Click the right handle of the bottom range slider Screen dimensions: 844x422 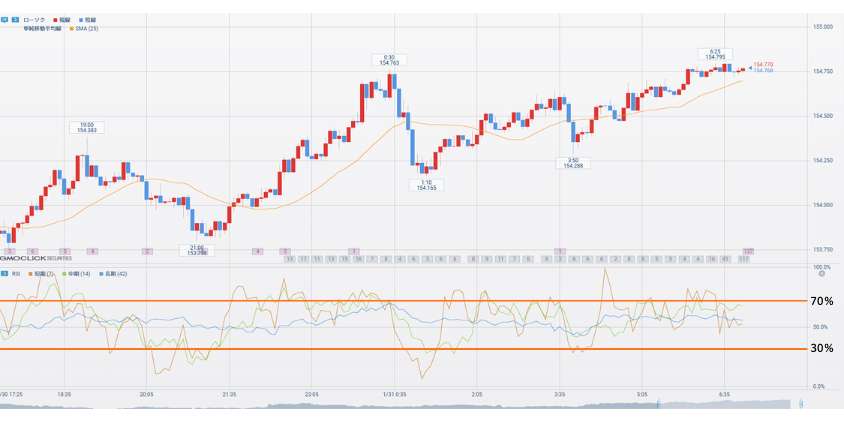click(802, 404)
